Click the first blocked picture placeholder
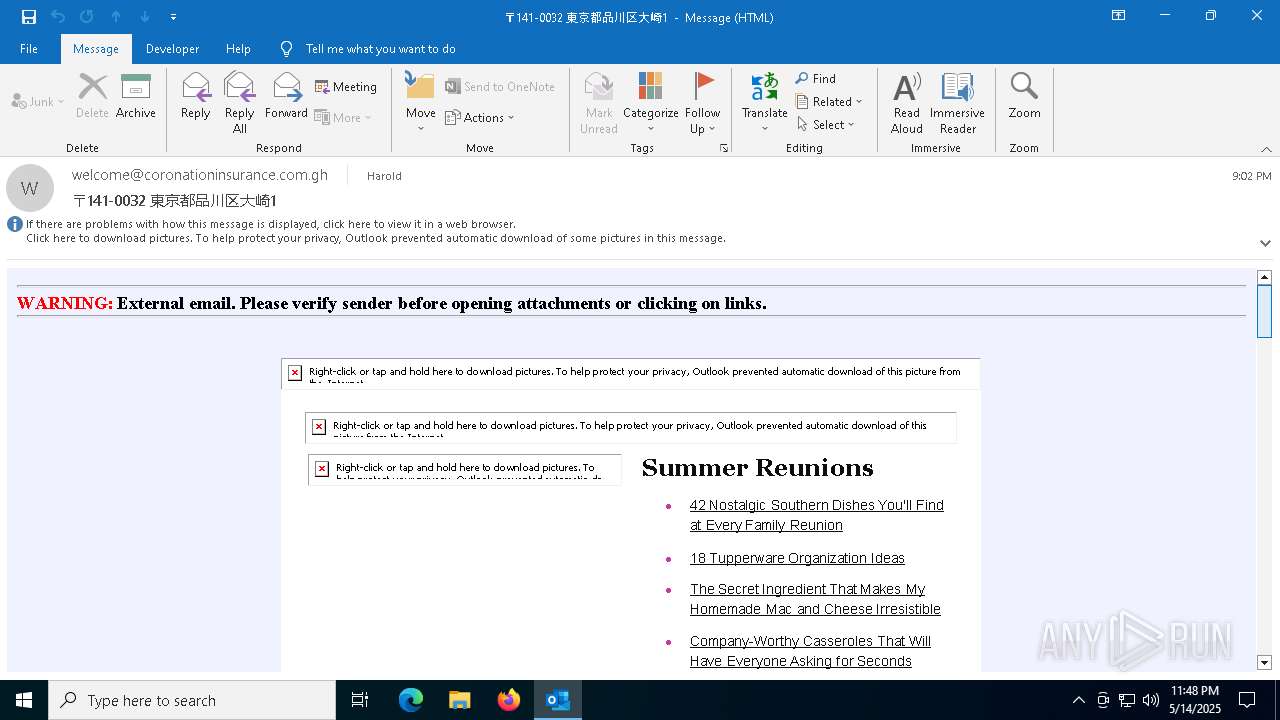 pyautogui.click(x=630, y=373)
